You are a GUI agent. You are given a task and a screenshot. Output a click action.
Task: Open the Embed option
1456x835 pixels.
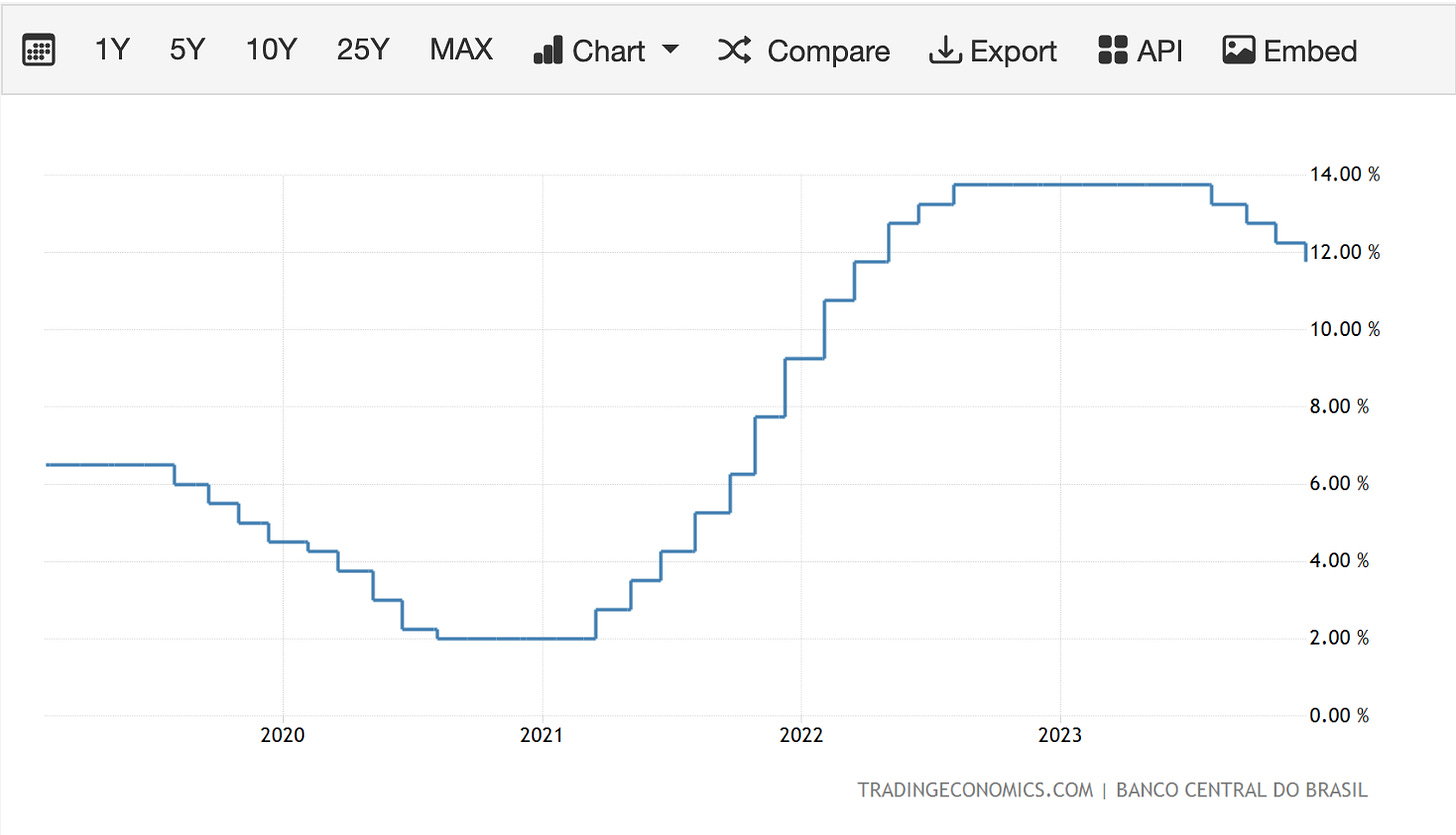click(1310, 50)
